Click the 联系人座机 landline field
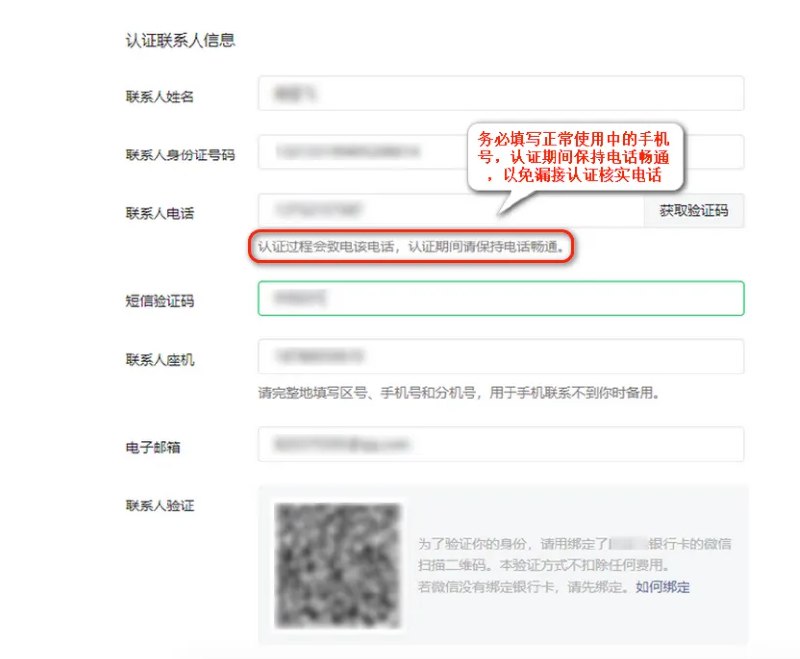Image resolution: width=800 pixels, height=659 pixels. tap(501, 357)
